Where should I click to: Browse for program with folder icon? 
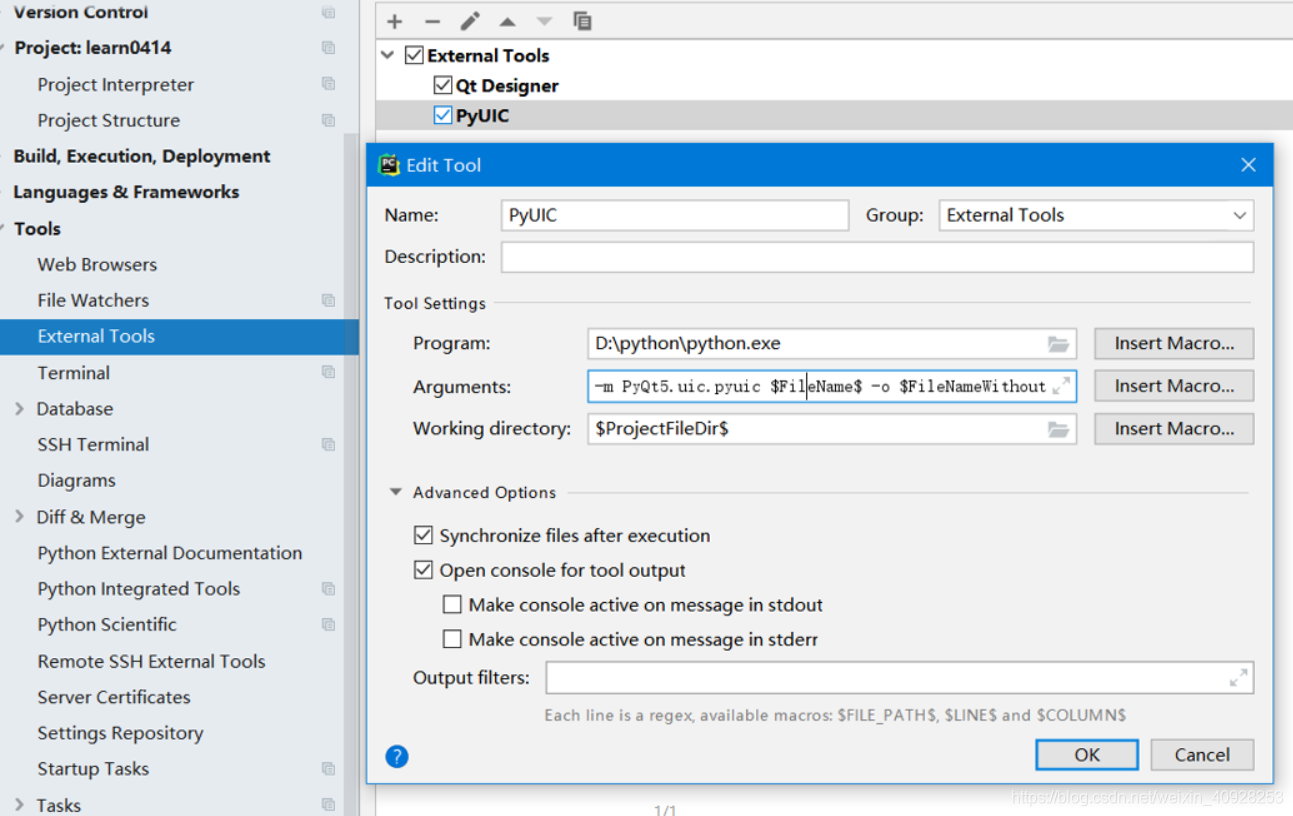[1058, 344]
